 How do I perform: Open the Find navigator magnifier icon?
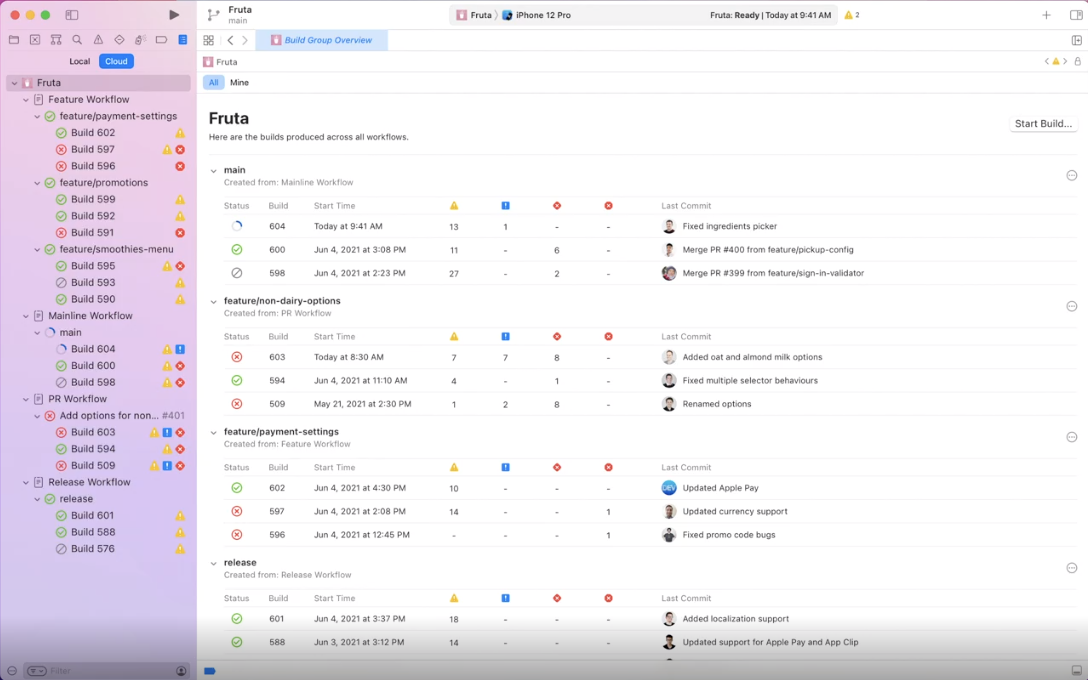77,40
